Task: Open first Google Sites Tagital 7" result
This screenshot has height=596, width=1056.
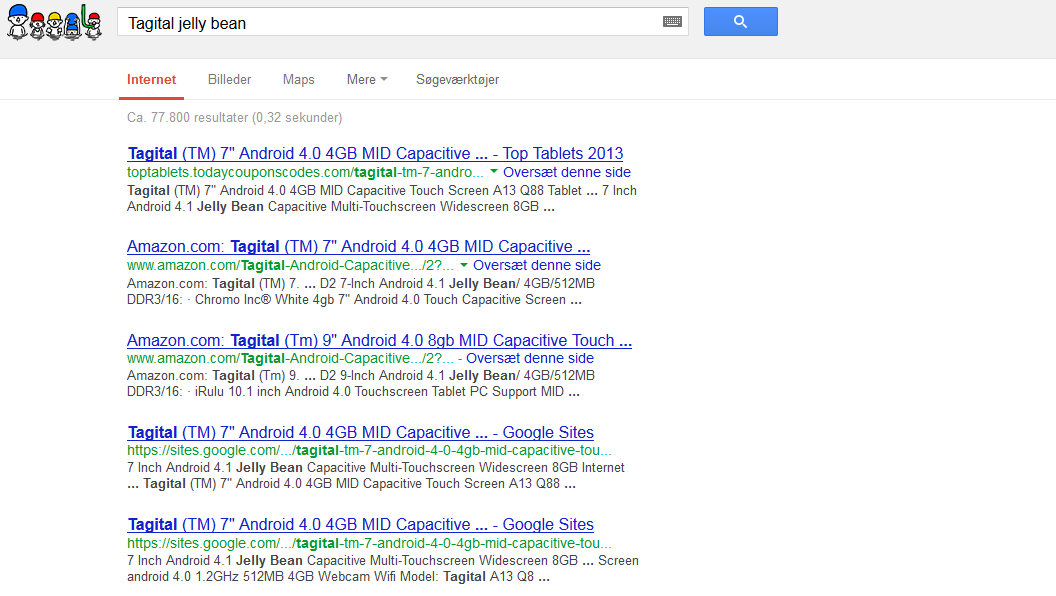Action: click(x=360, y=432)
